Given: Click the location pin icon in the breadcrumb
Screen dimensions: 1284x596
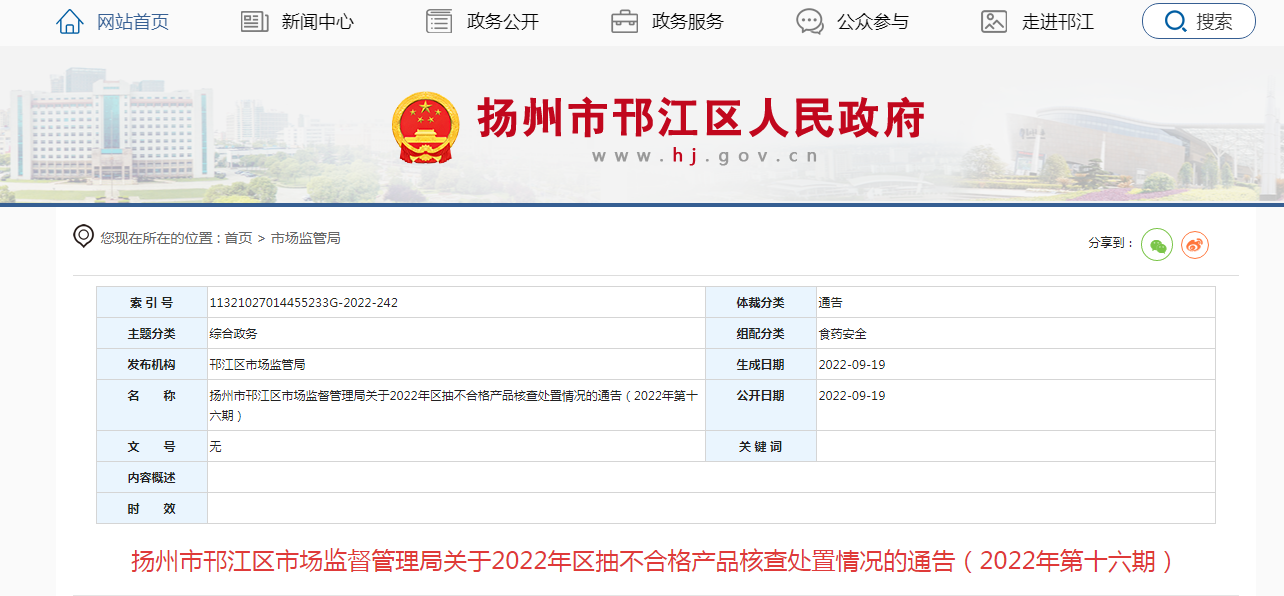Looking at the screenshot, I should pos(82,237).
